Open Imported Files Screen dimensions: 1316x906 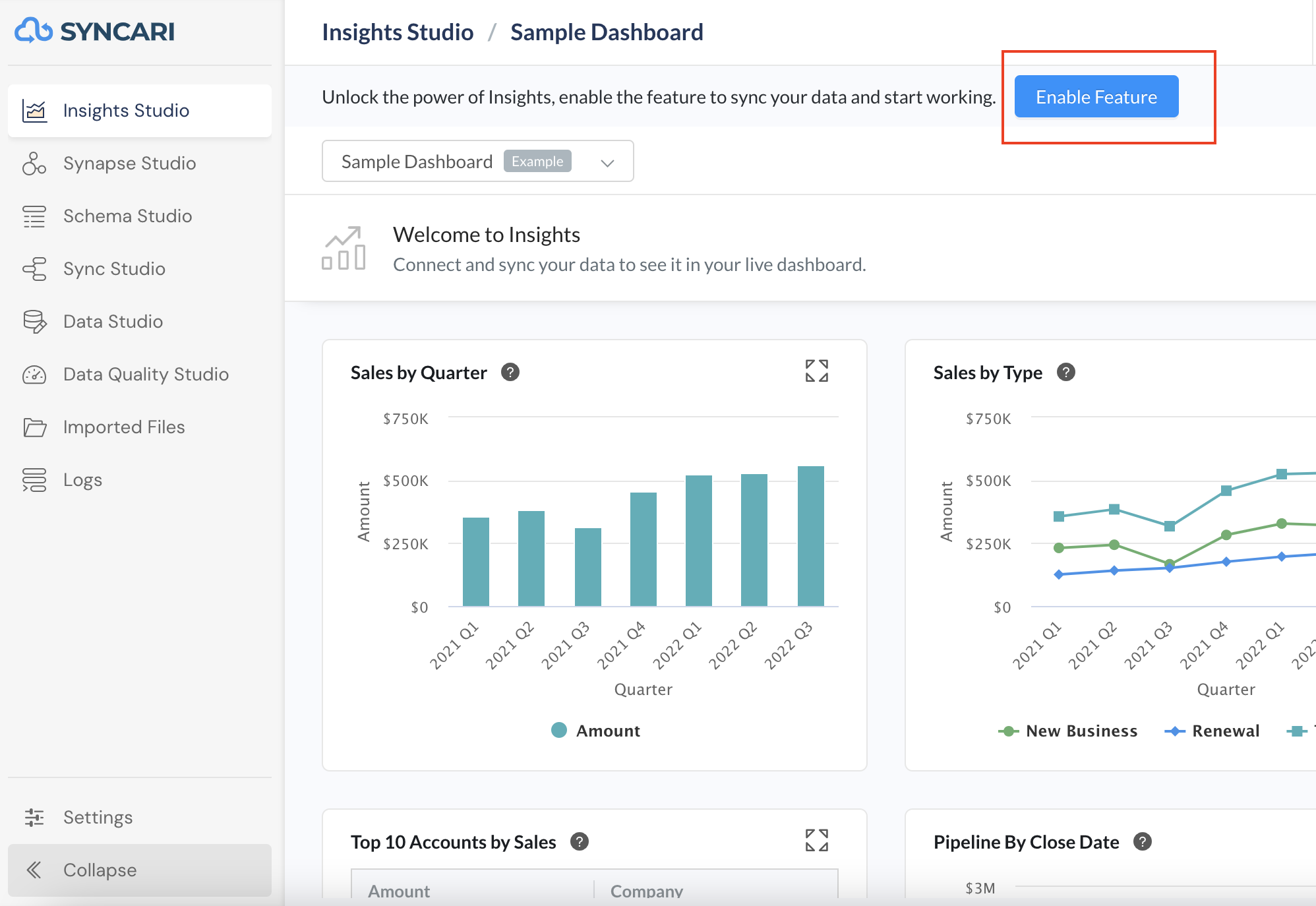click(x=140, y=427)
